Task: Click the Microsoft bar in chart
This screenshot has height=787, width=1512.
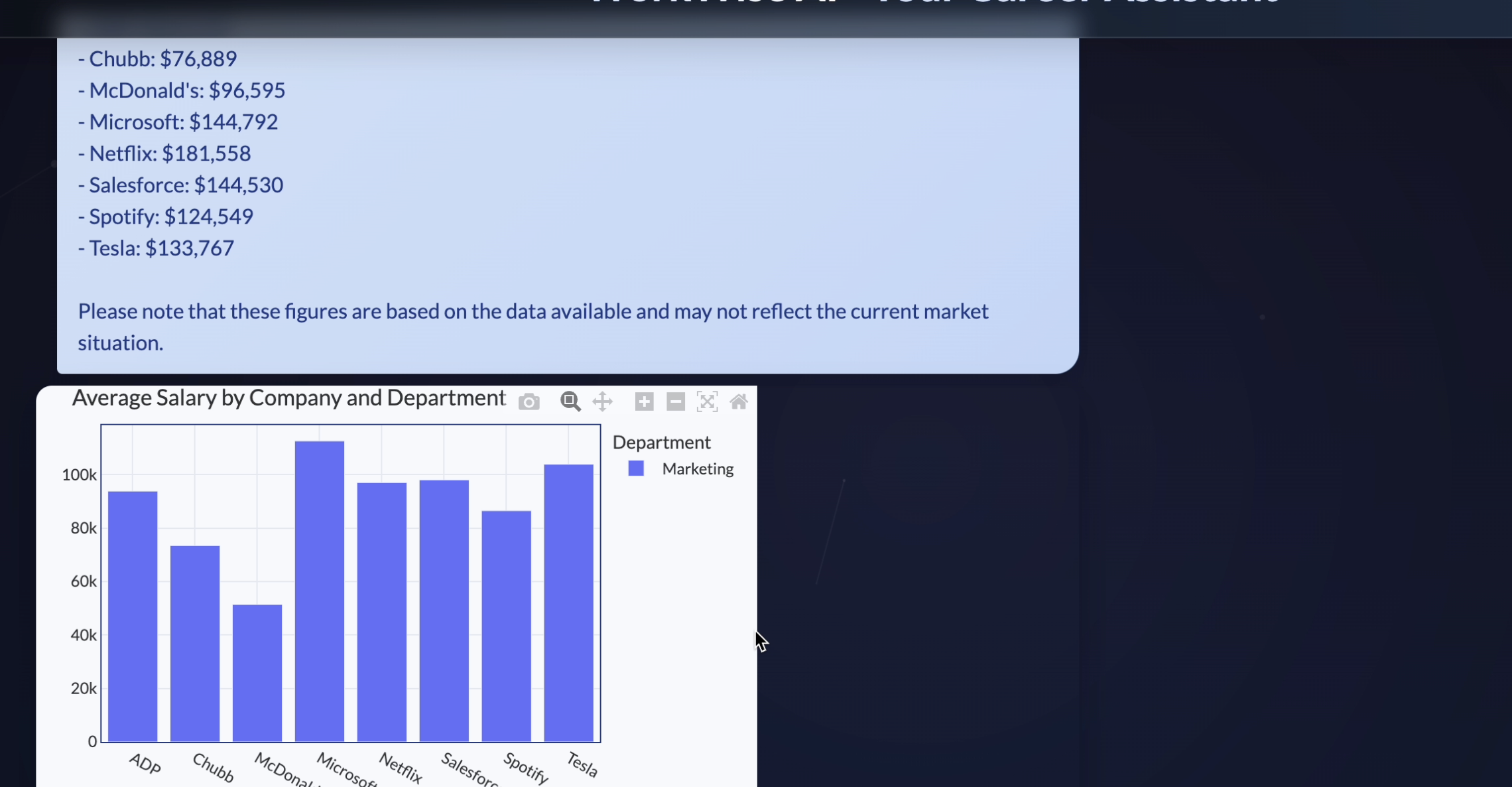Action: [x=320, y=591]
